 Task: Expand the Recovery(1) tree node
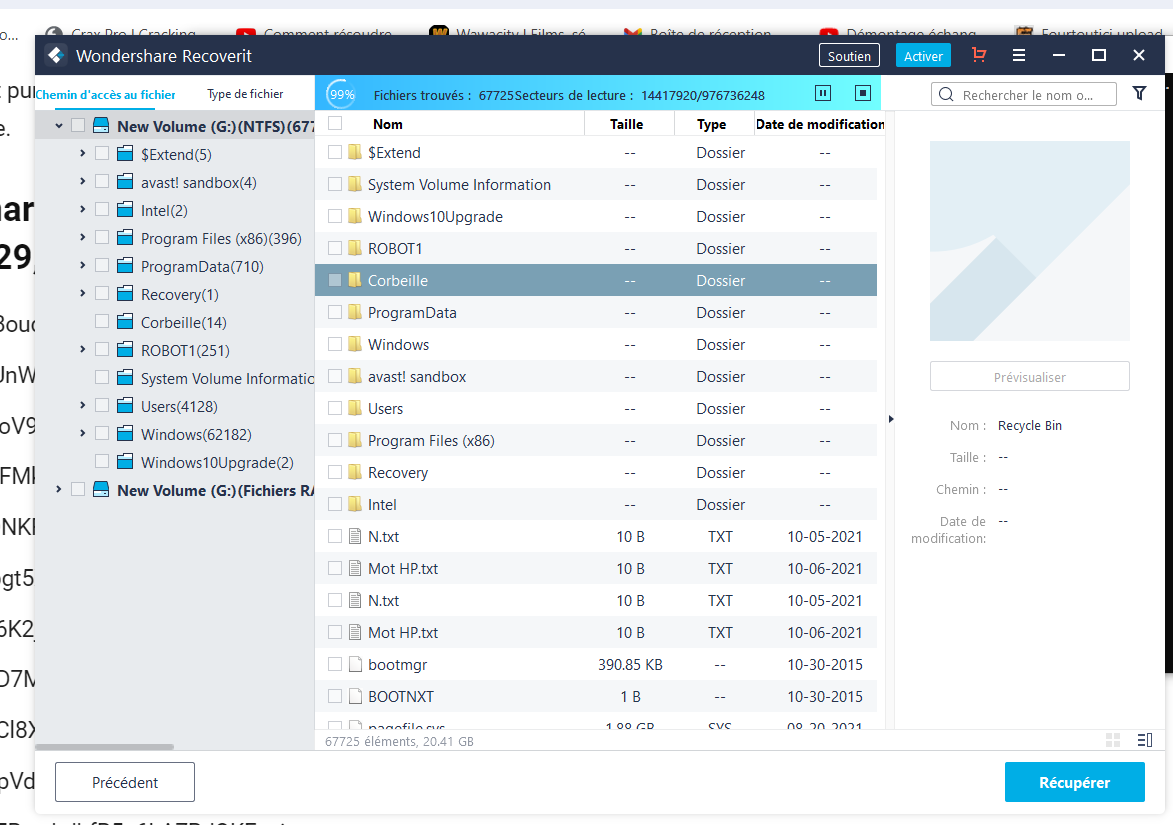point(82,293)
